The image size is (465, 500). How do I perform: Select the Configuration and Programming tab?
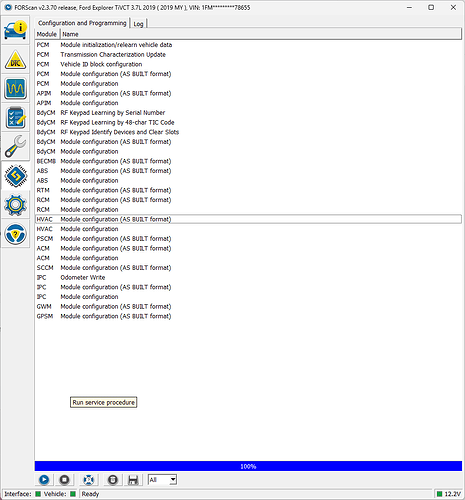pyautogui.click(x=82, y=23)
